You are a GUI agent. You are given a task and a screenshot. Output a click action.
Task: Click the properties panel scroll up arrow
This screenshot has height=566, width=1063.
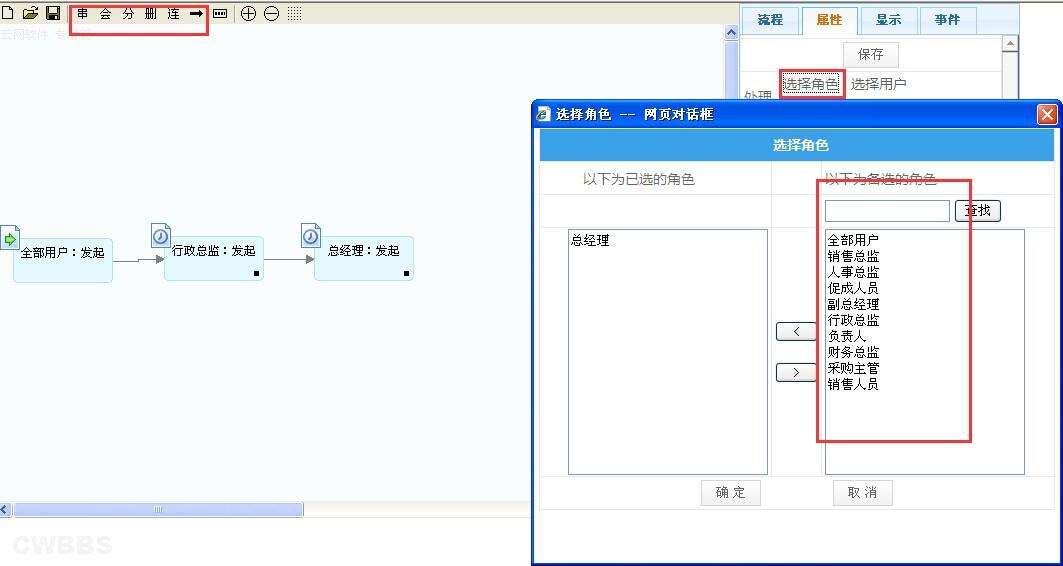[x=1009, y=43]
